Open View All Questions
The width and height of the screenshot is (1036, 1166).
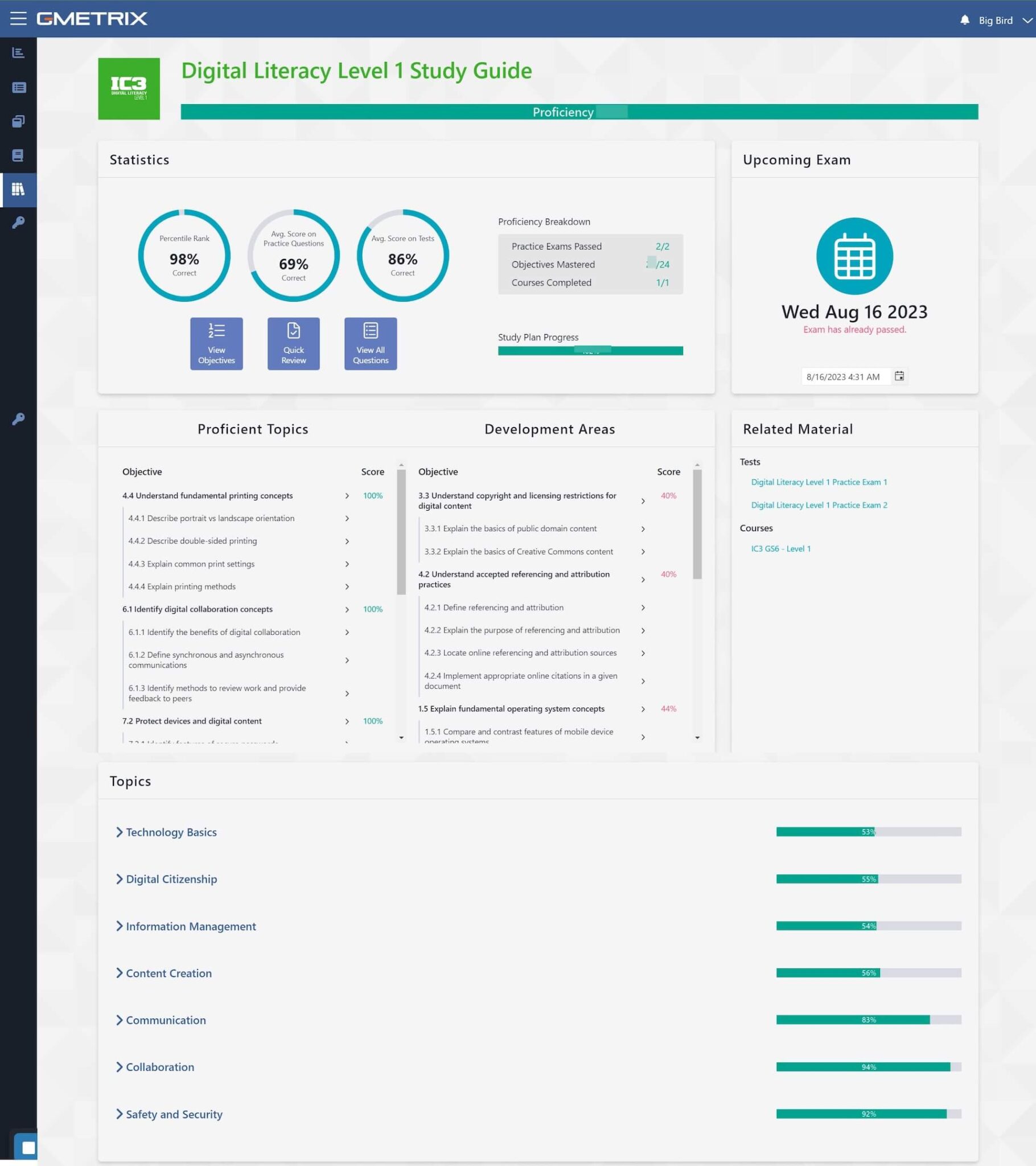tap(370, 343)
